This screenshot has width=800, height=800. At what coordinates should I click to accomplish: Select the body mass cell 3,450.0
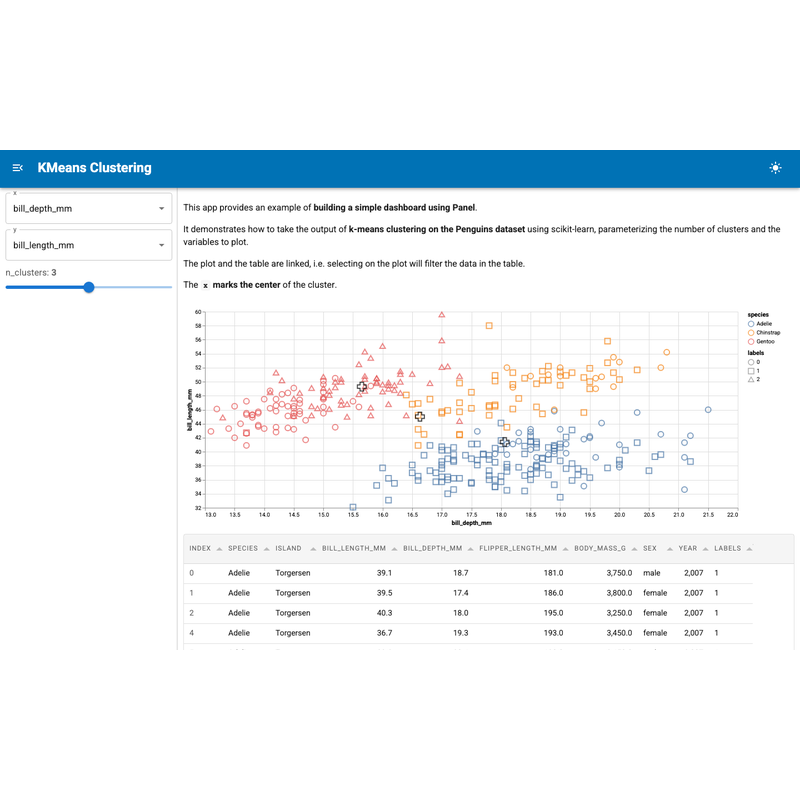[619, 633]
